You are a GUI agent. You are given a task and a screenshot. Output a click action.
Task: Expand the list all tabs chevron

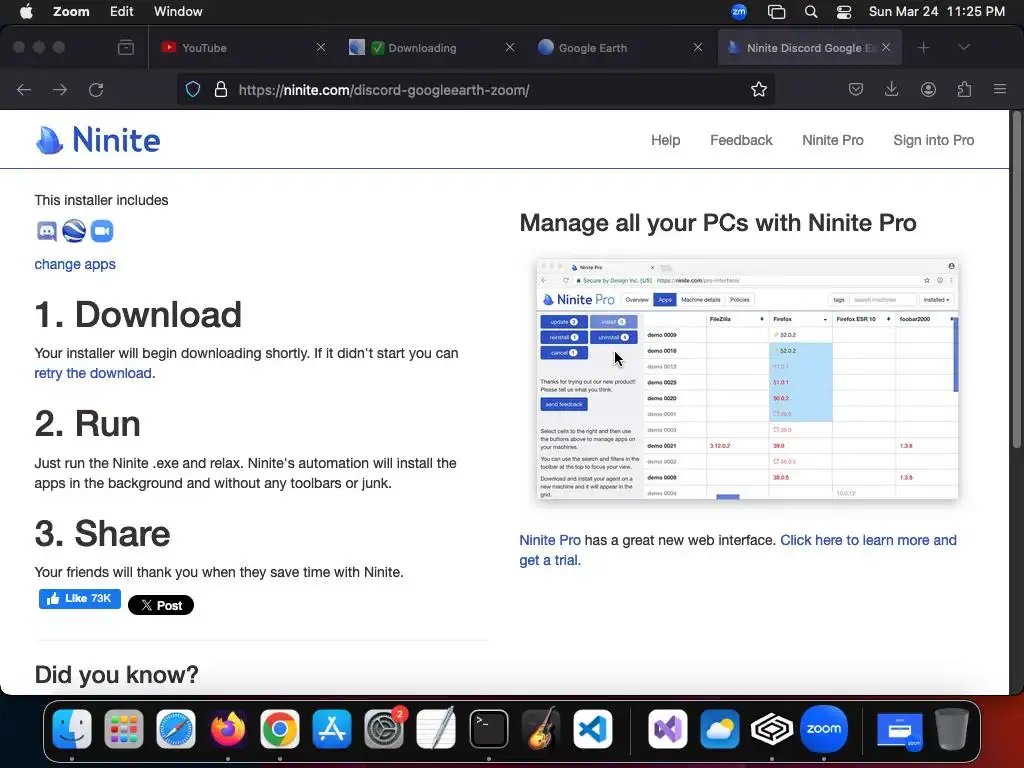(964, 48)
